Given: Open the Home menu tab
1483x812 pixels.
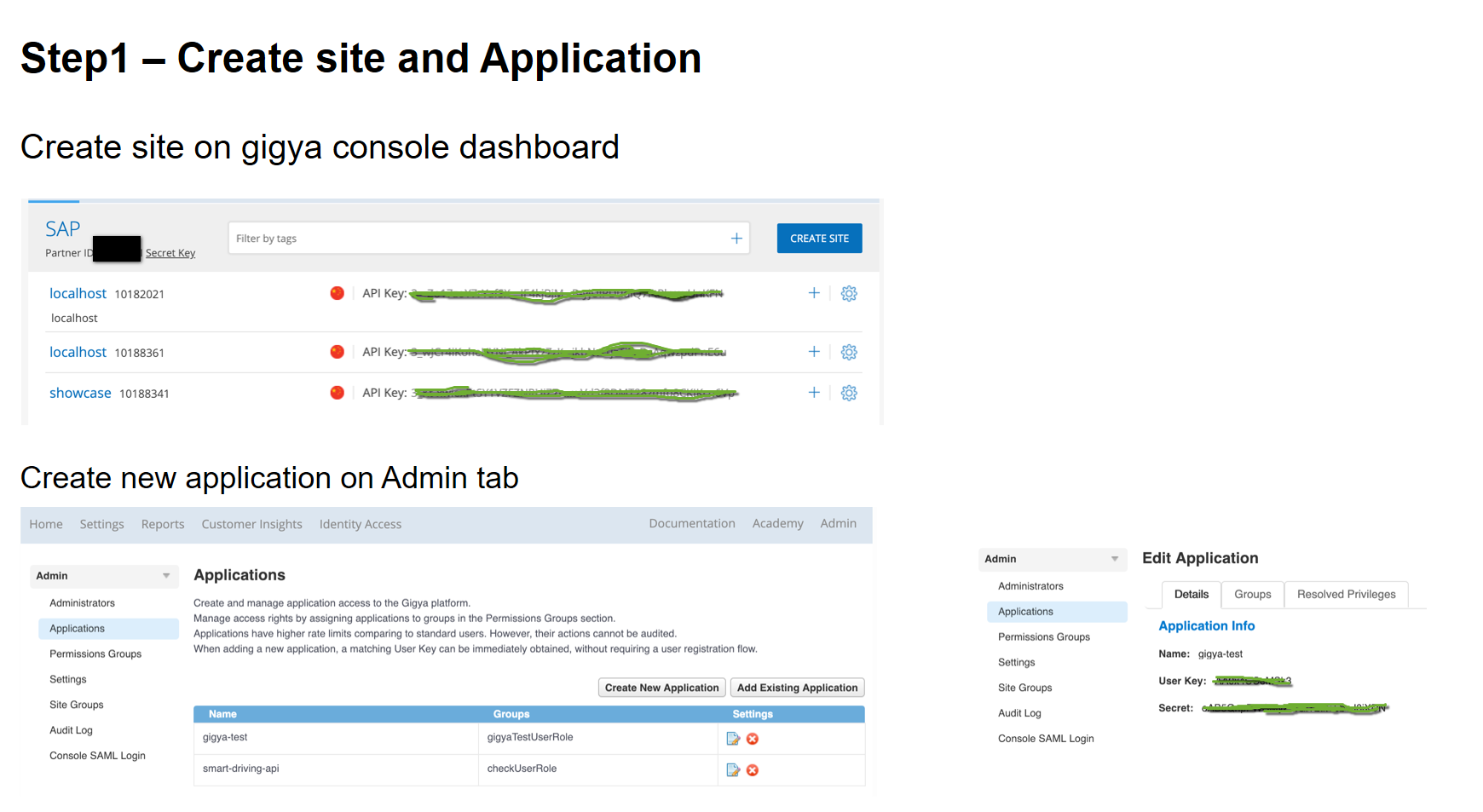Looking at the screenshot, I should 46,524.
